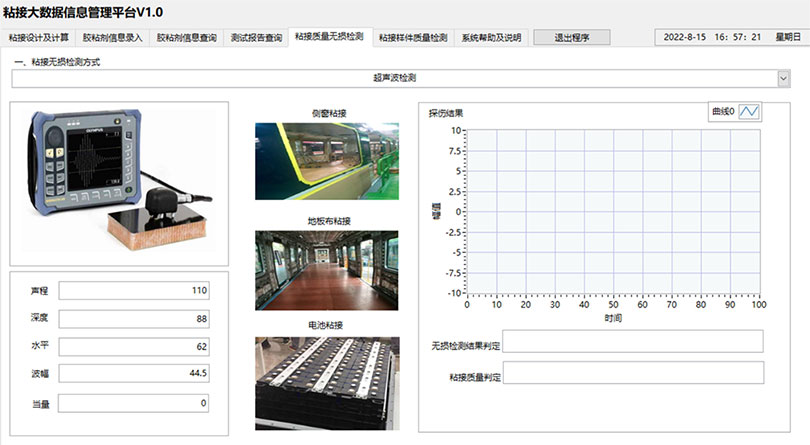Open the 系统帮助及说明 tab
The width and height of the screenshot is (810, 445).
[x=491, y=38]
